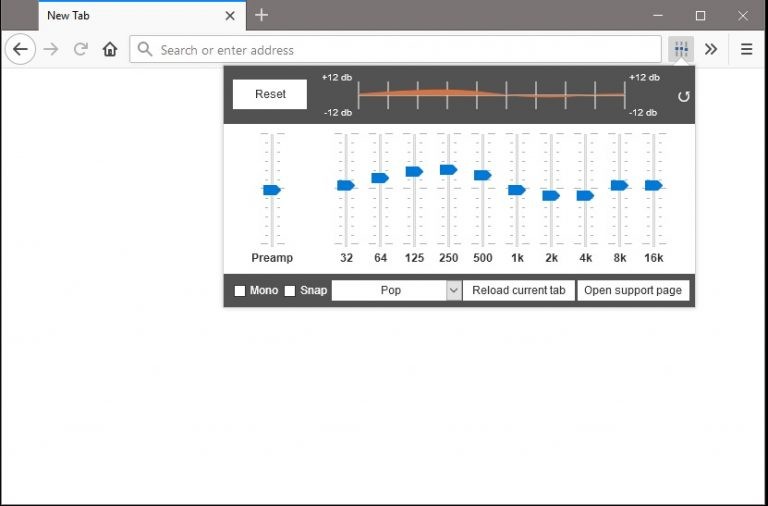The height and width of the screenshot is (506, 768).
Task: Click Open support page button
Action: (633, 290)
